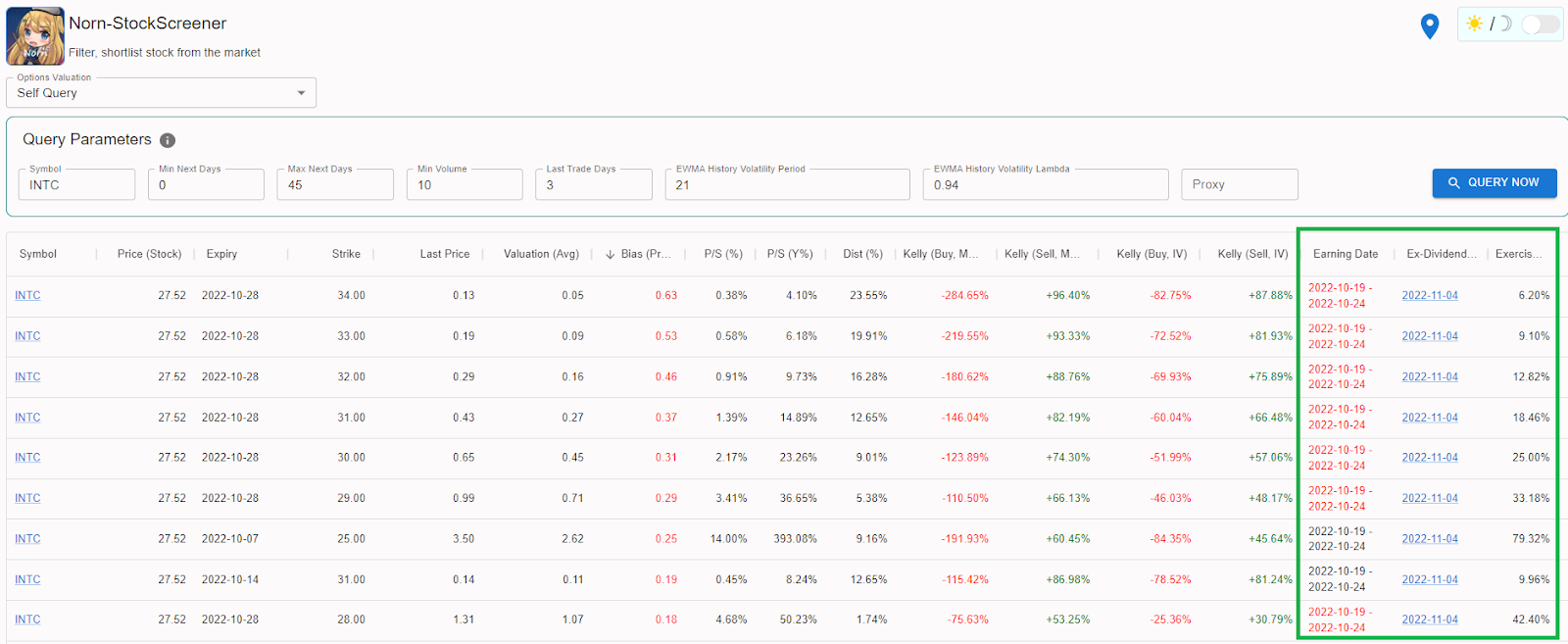Image resolution: width=1568 pixels, height=644 pixels.
Task: Click the Symbol input field containing INTC
Action: click(76, 184)
